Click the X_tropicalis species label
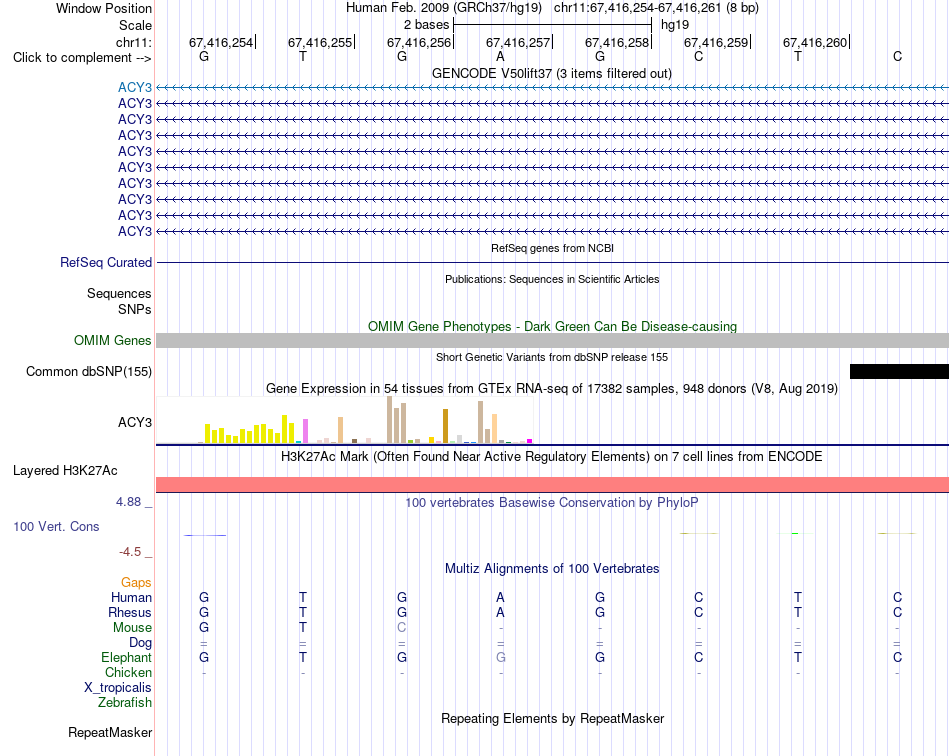 [x=118, y=688]
